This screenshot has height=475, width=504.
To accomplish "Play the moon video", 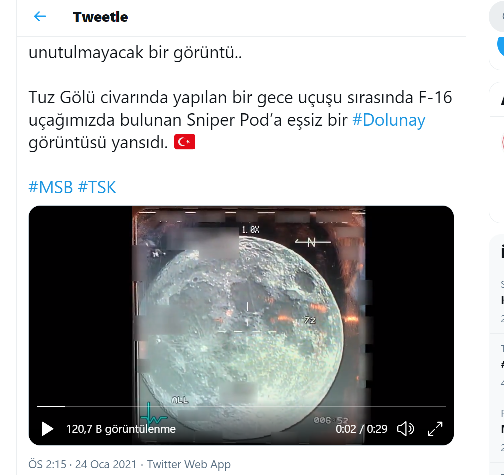I will point(47,429).
